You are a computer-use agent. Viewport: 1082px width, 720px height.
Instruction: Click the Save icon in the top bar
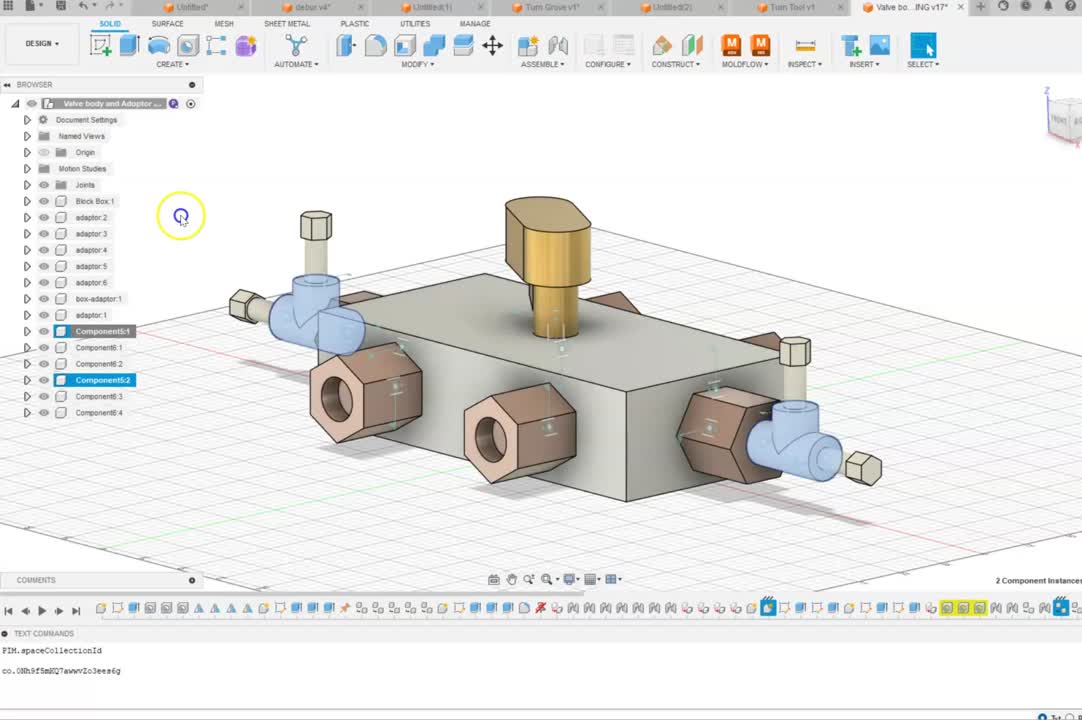tap(61, 6)
